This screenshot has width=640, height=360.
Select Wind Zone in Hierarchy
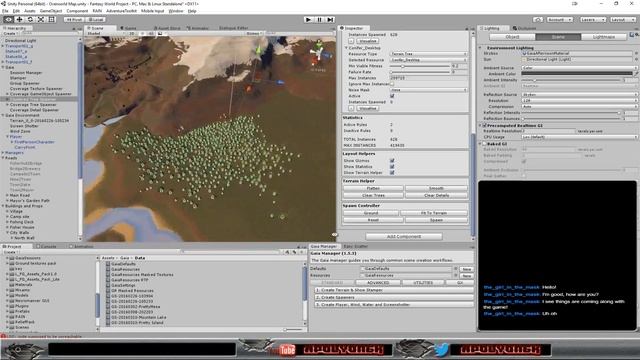pyautogui.click(x=20, y=131)
